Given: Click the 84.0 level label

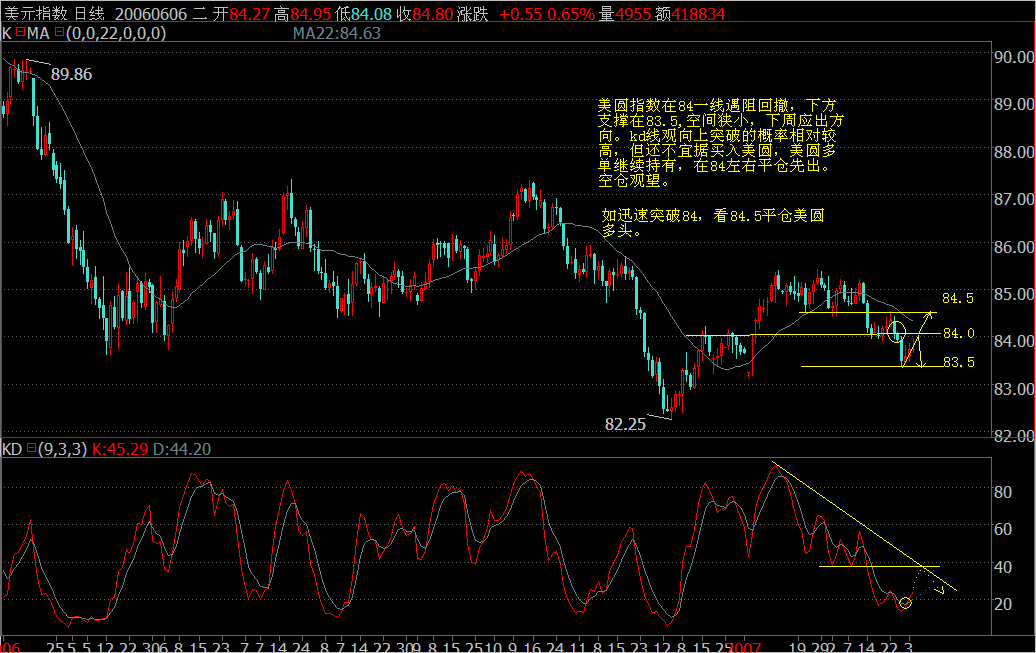Looking at the screenshot, I should (958, 333).
